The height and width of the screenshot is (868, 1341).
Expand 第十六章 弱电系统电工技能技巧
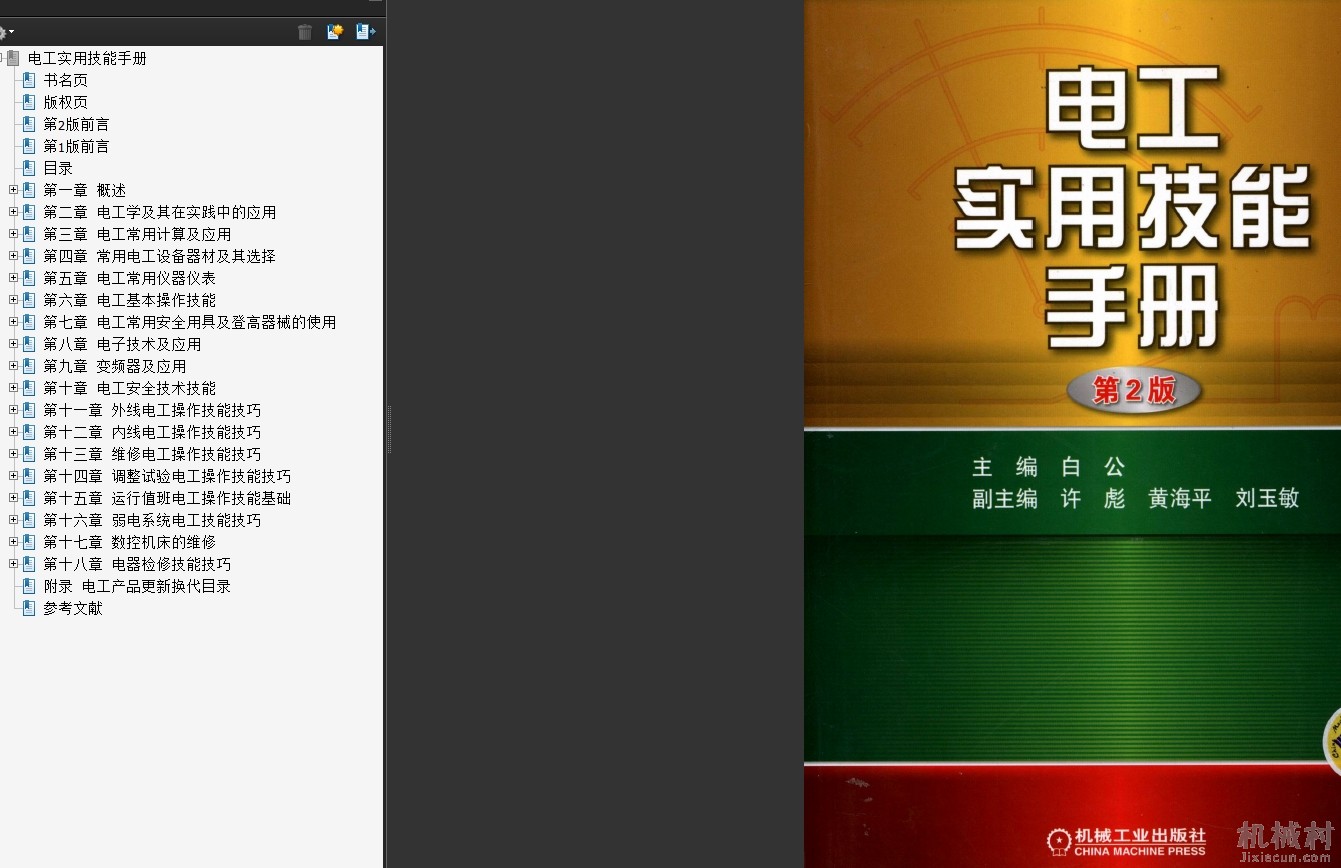(x=13, y=520)
